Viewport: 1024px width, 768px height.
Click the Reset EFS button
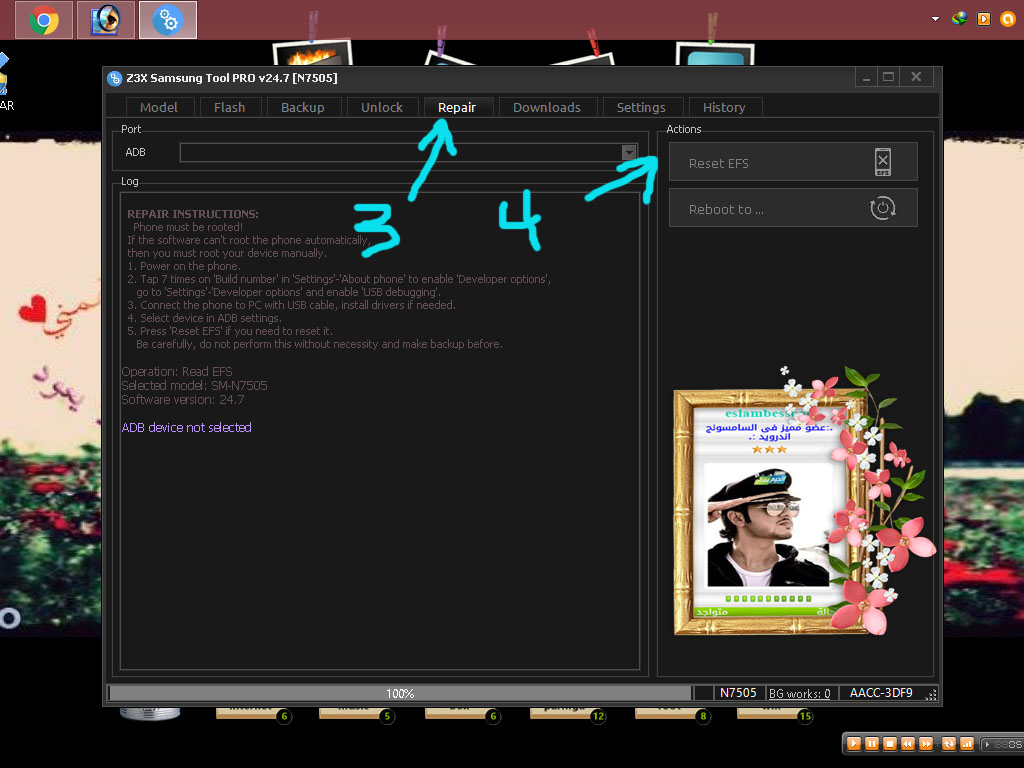[793, 162]
